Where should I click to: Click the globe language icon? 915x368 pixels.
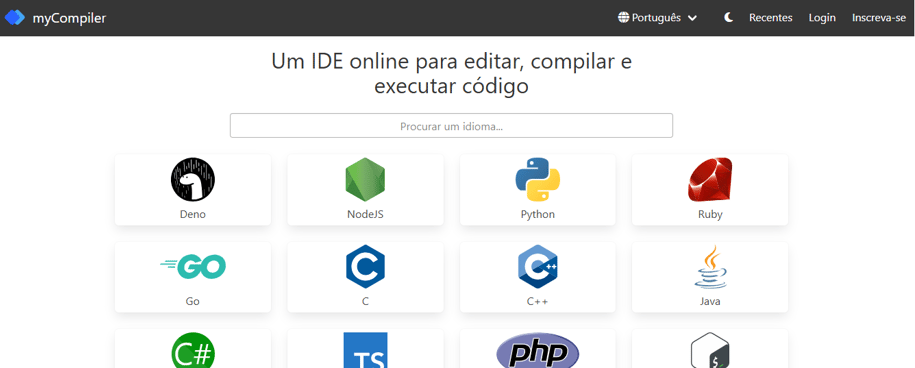[624, 17]
